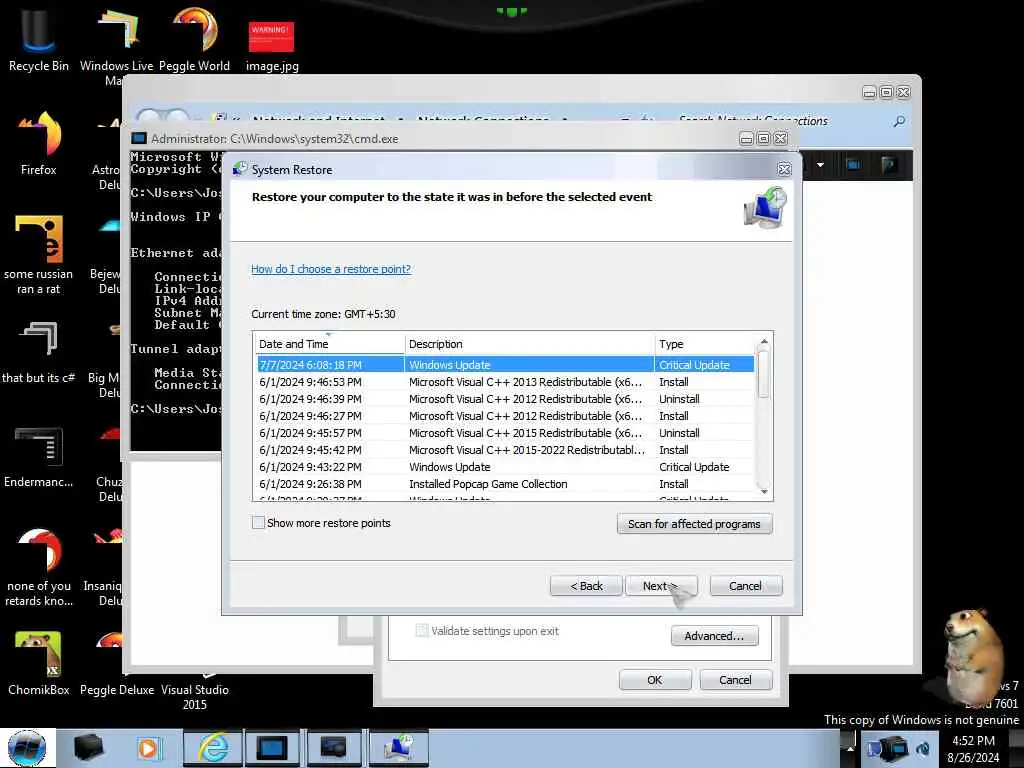Select the 7/7/2024 6:08:18 PM restore point
The width and height of the screenshot is (1024, 768).
click(505, 365)
